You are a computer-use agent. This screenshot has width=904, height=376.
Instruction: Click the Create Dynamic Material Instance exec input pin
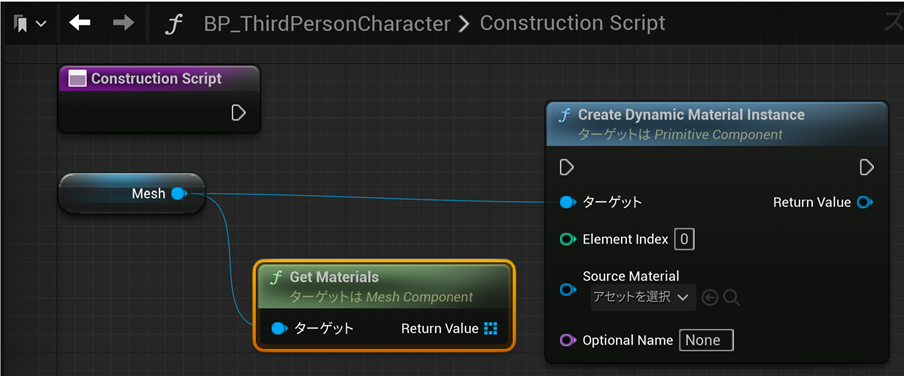[x=567, y=168]
